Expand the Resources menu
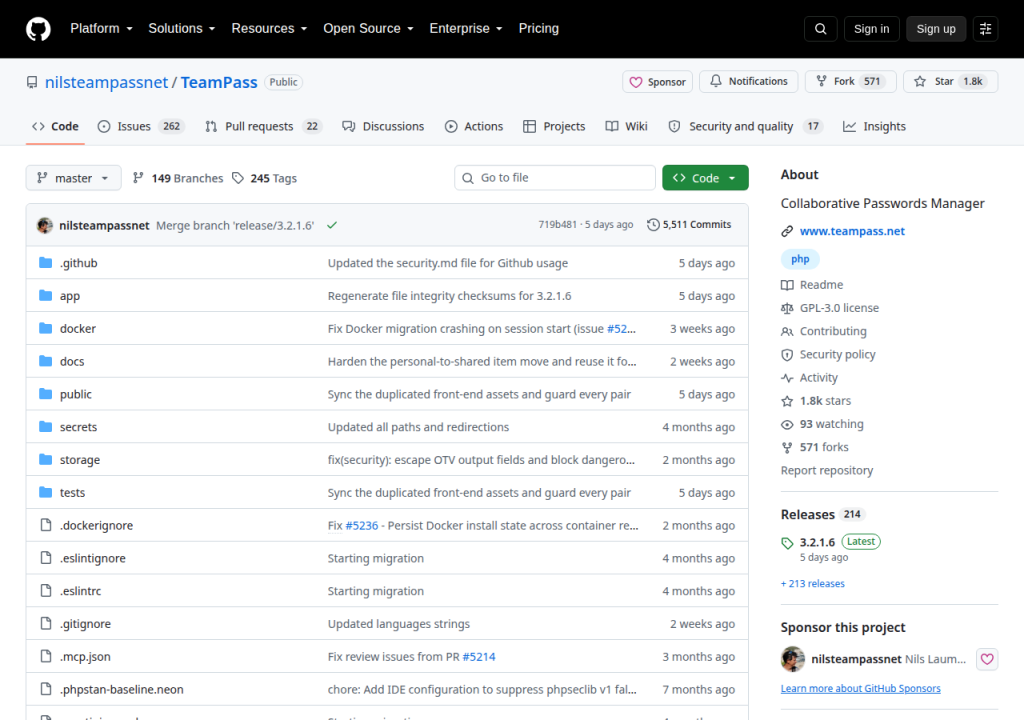The height and width of the screenshot is (720, 1024). 269,29
